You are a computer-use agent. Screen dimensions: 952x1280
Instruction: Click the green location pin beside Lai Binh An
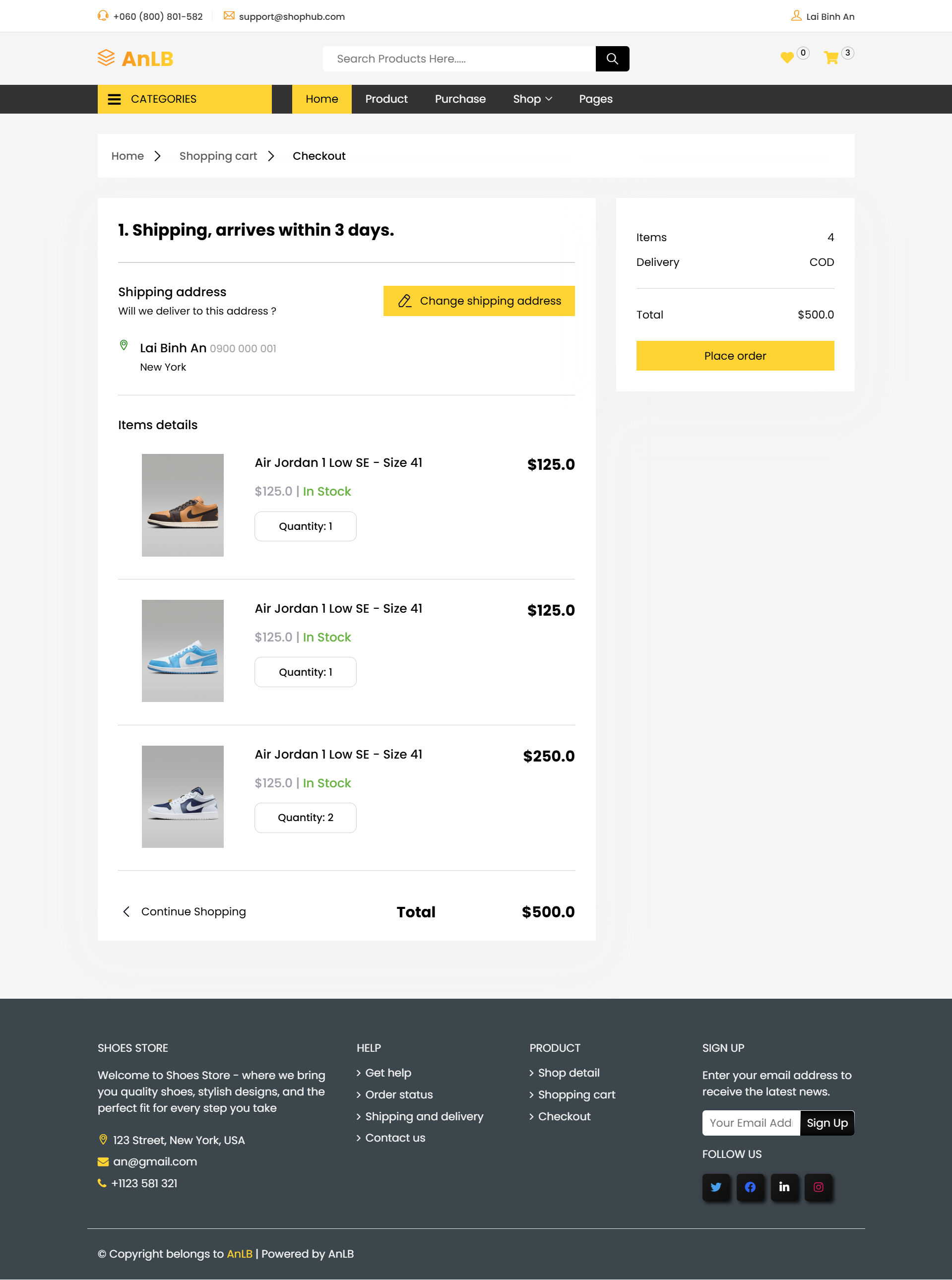[x=124, y=345]
